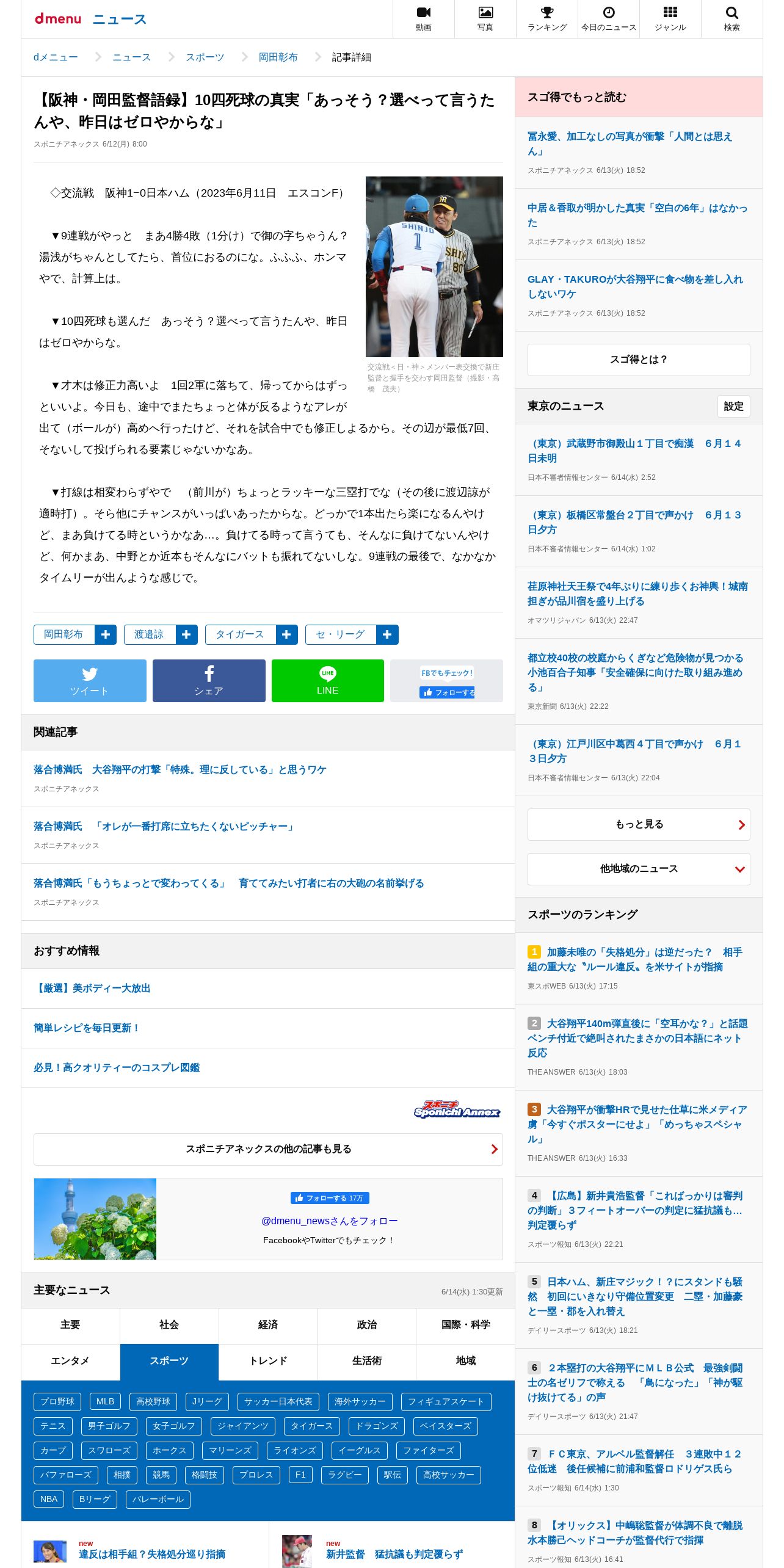Share via the Facebook シェア button
This screenshot has width=784, height=1568.
point(209,681)
